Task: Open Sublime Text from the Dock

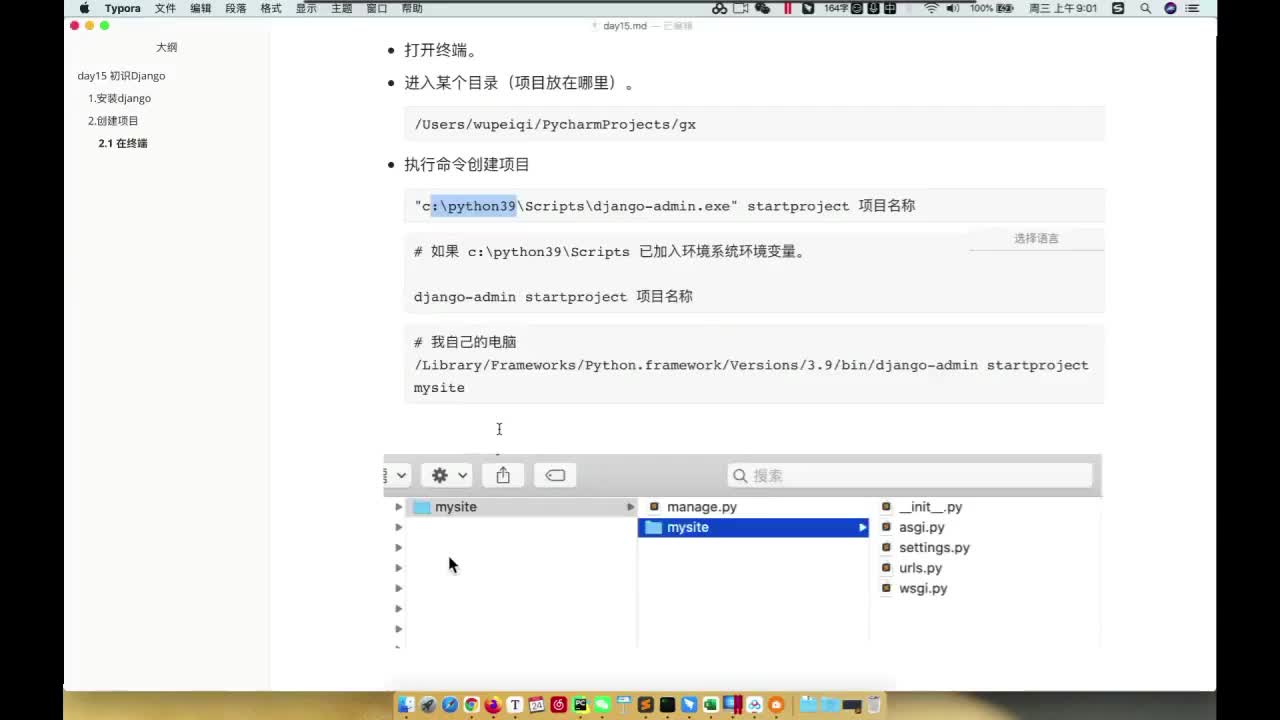Action: tap(646, 705)
